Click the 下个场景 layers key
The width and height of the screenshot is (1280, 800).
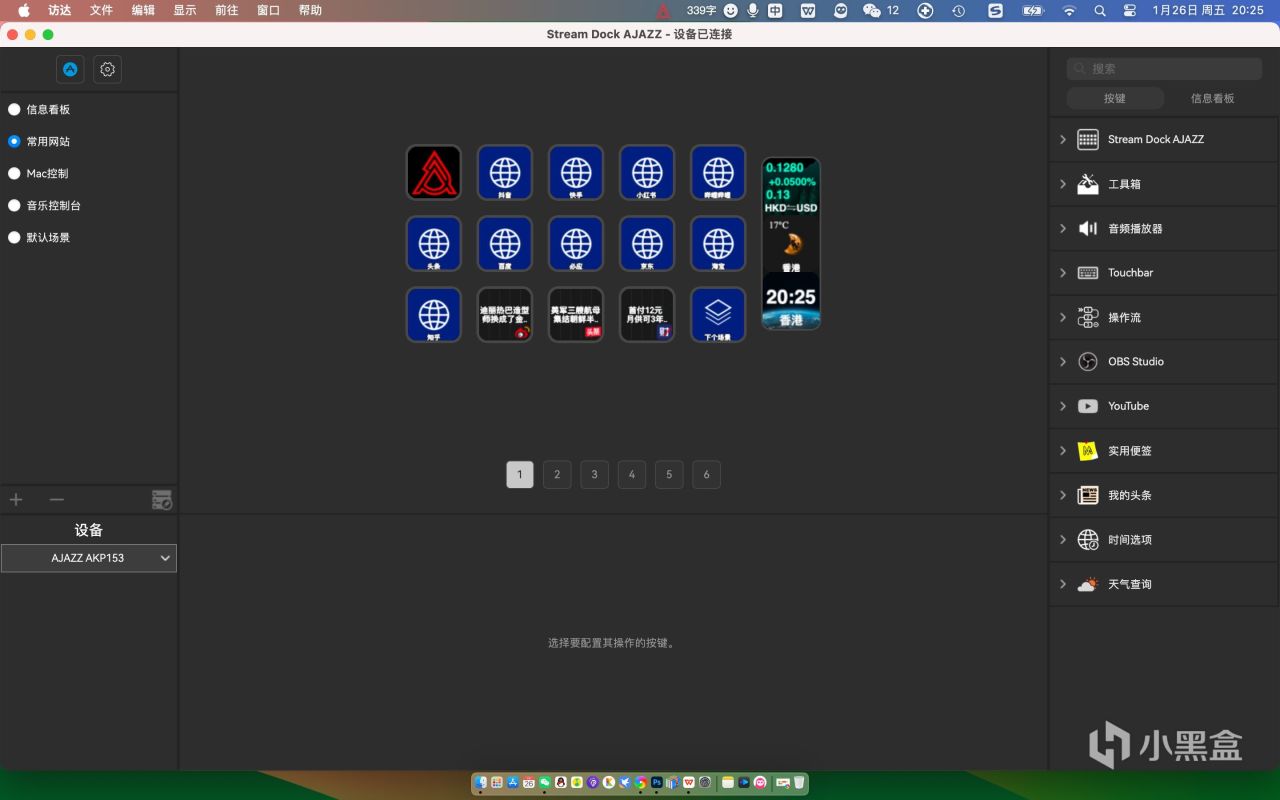click(718, 314)
